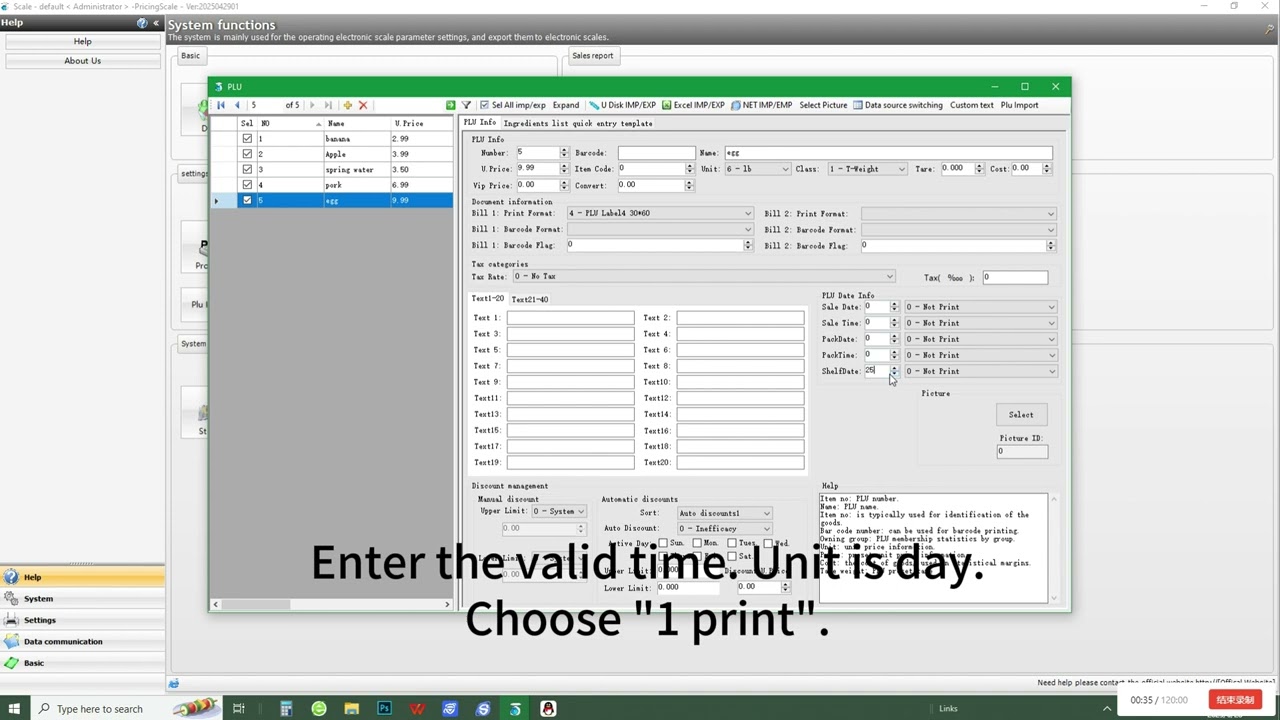The image size is (1280, 720).
Task: Open the Data communication sidebar section
Action: point(82,641)
